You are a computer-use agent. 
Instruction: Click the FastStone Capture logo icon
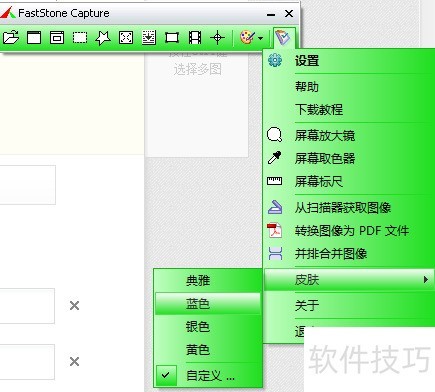8,13
